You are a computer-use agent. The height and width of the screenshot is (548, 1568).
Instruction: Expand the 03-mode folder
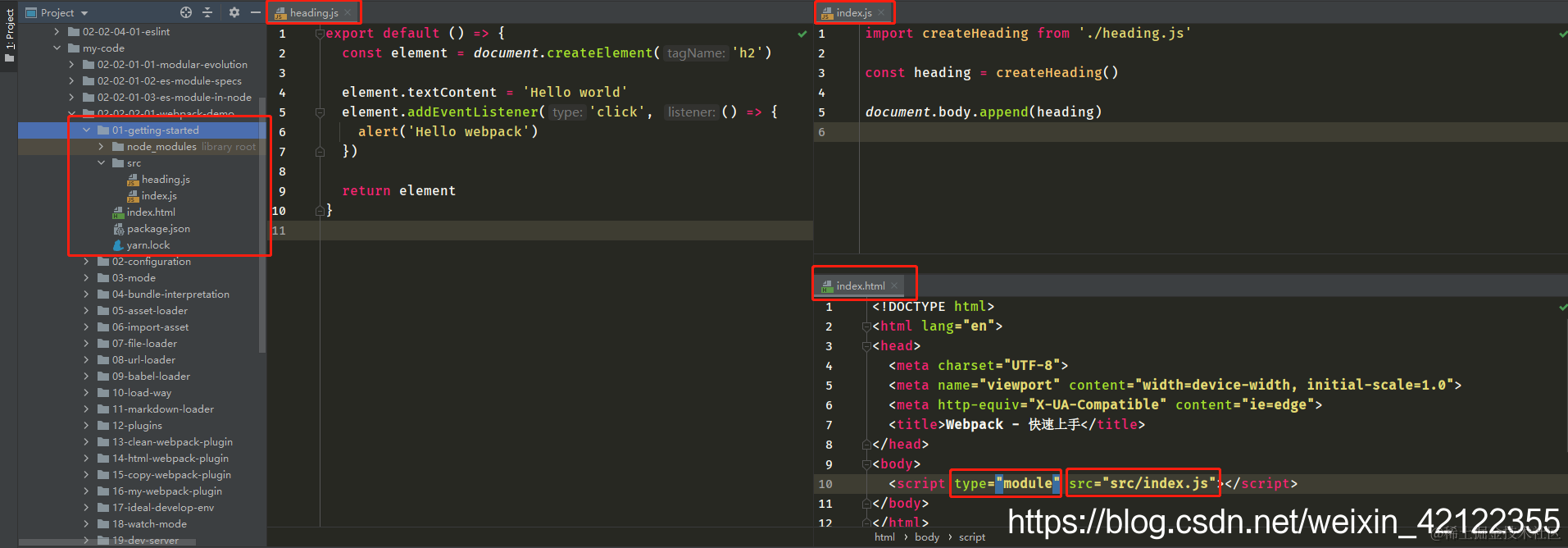click(x=86, y=277)
